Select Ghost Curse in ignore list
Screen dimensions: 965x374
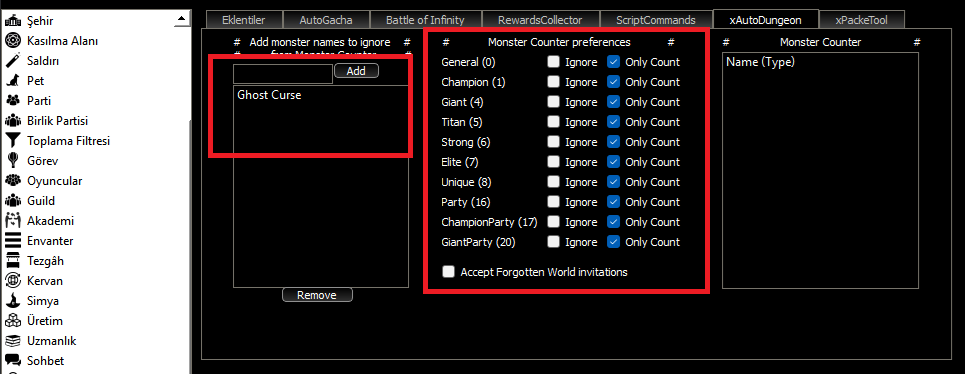tap(270, 95)
